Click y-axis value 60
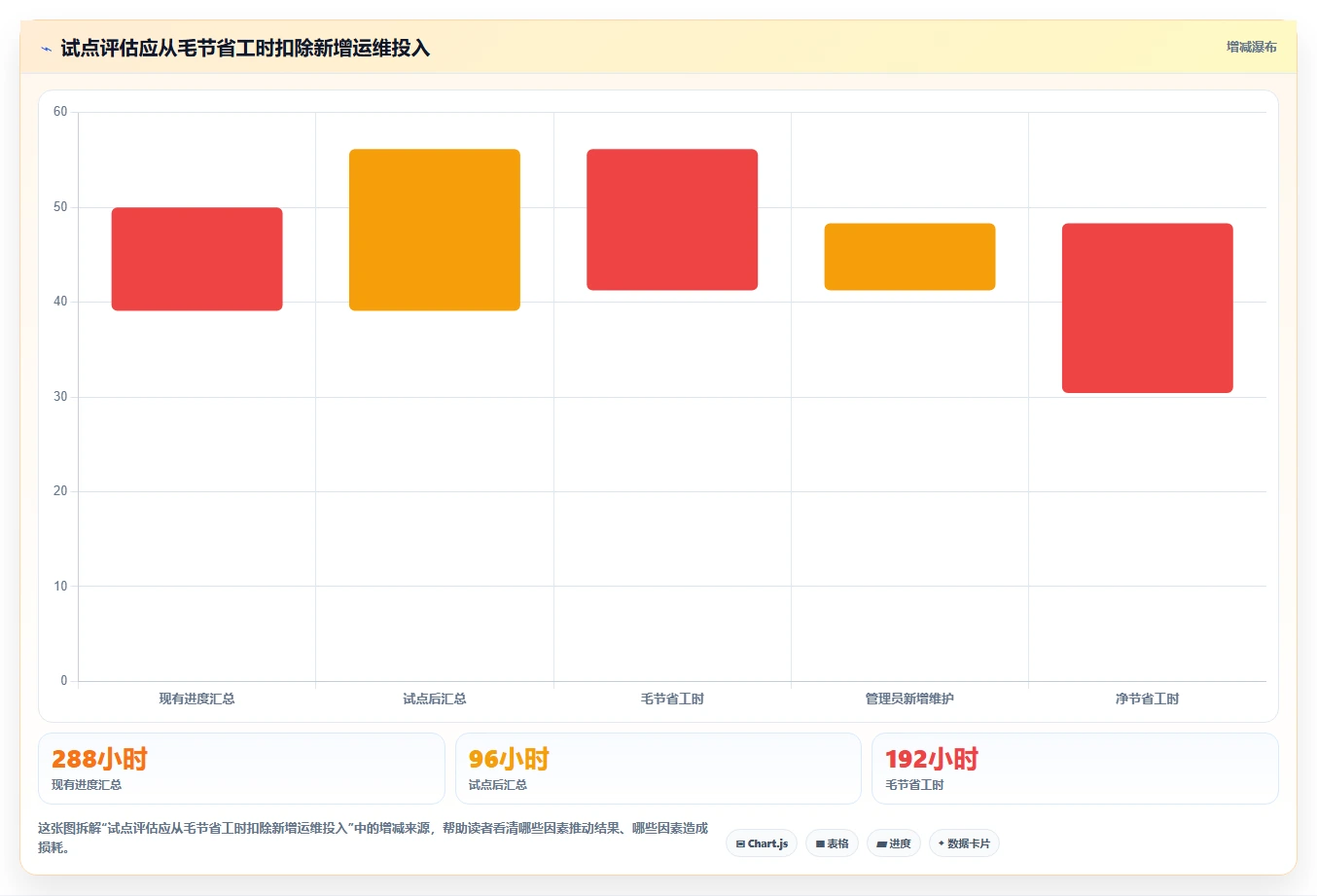Screen dimensions: 1317x896 [x=60, y=112]
